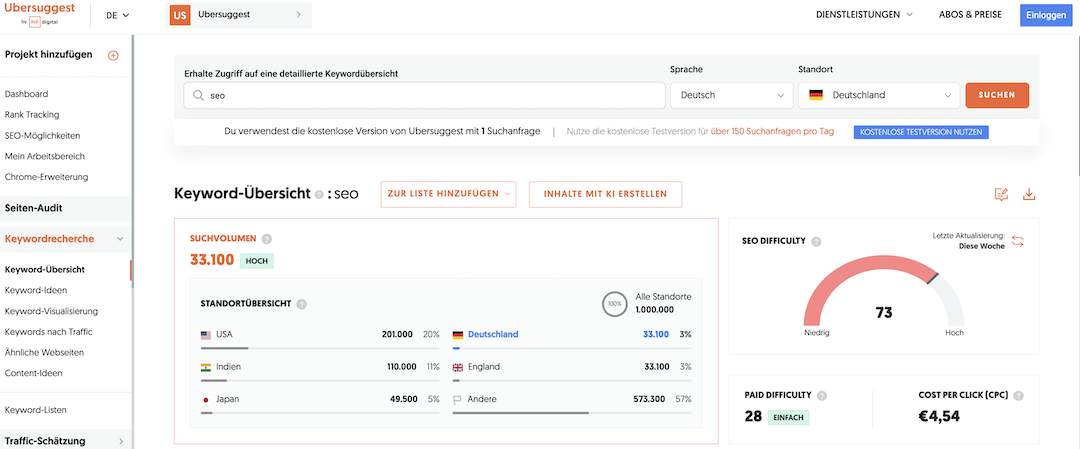Screen dimensions: 1080x449
Task: Open the Standort dropdown showing Deutschland
Action: pos(879,96)
